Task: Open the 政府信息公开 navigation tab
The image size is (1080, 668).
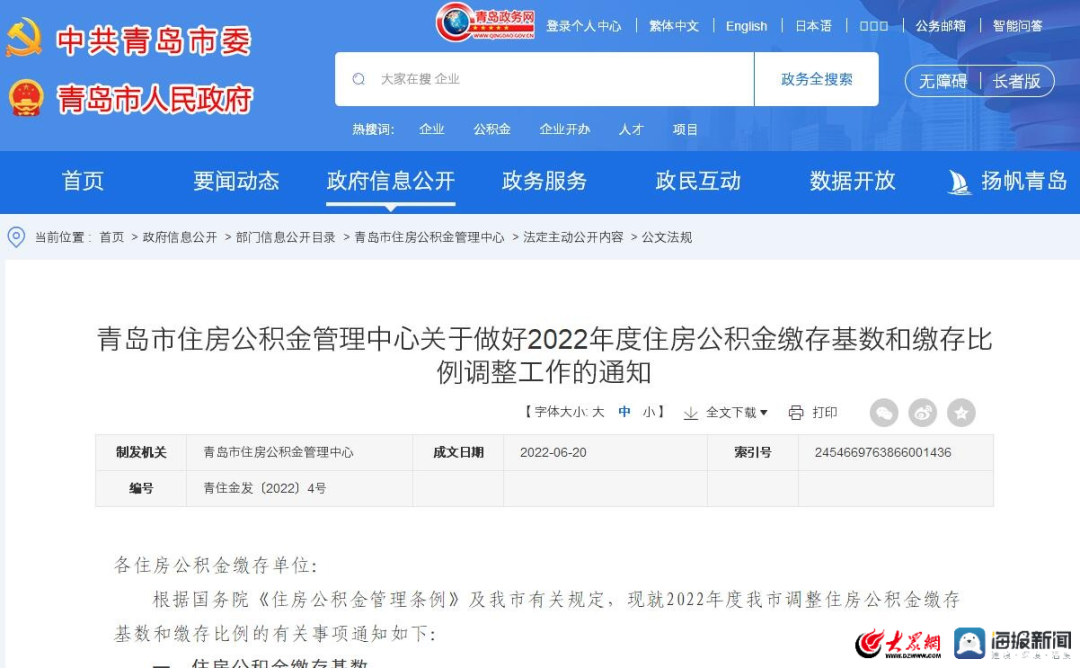Action: click(391, 181)
